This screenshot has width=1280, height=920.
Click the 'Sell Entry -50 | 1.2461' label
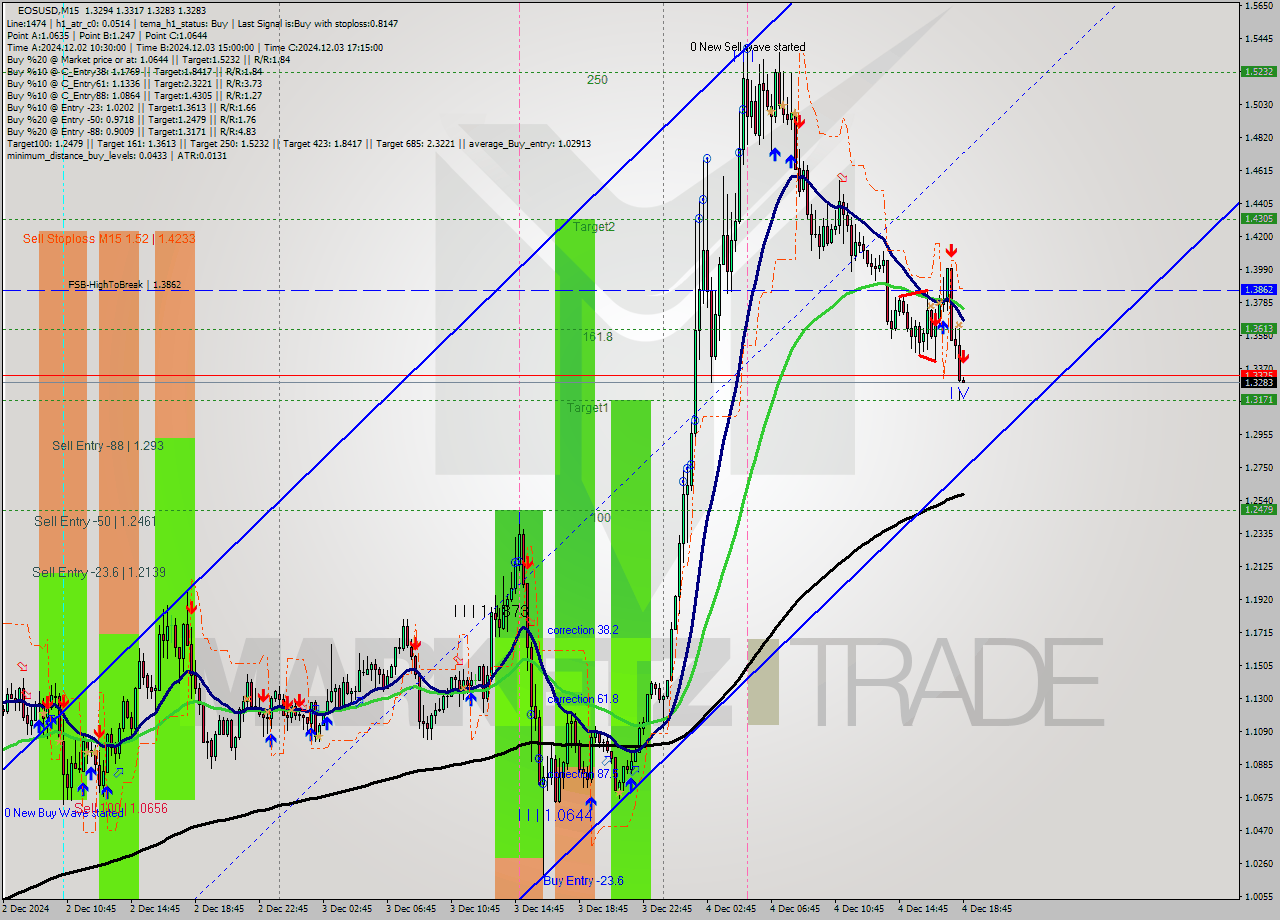click(x=95, y=521)
